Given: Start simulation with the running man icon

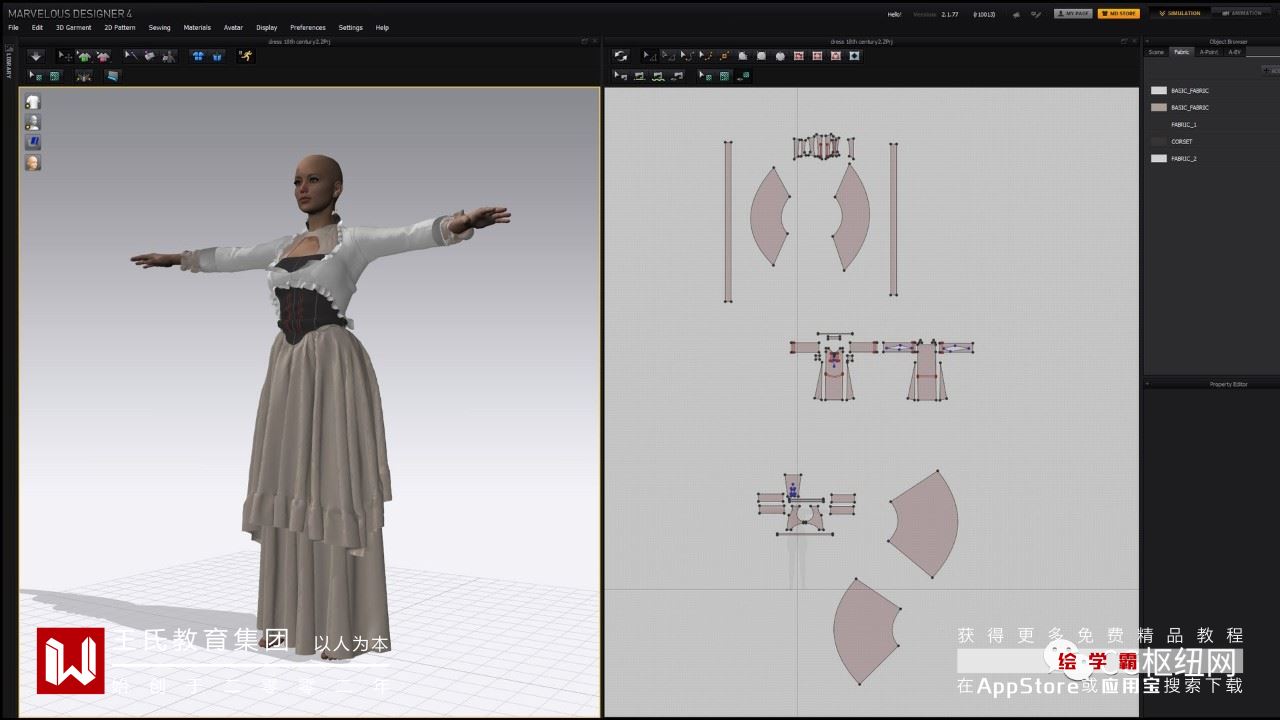Looking at the screenshot, I should coord(245,56).
